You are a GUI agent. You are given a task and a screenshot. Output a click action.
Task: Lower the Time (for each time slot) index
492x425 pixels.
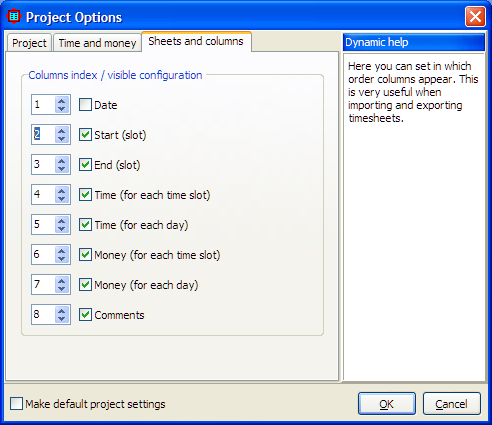[x=61, y=199]
